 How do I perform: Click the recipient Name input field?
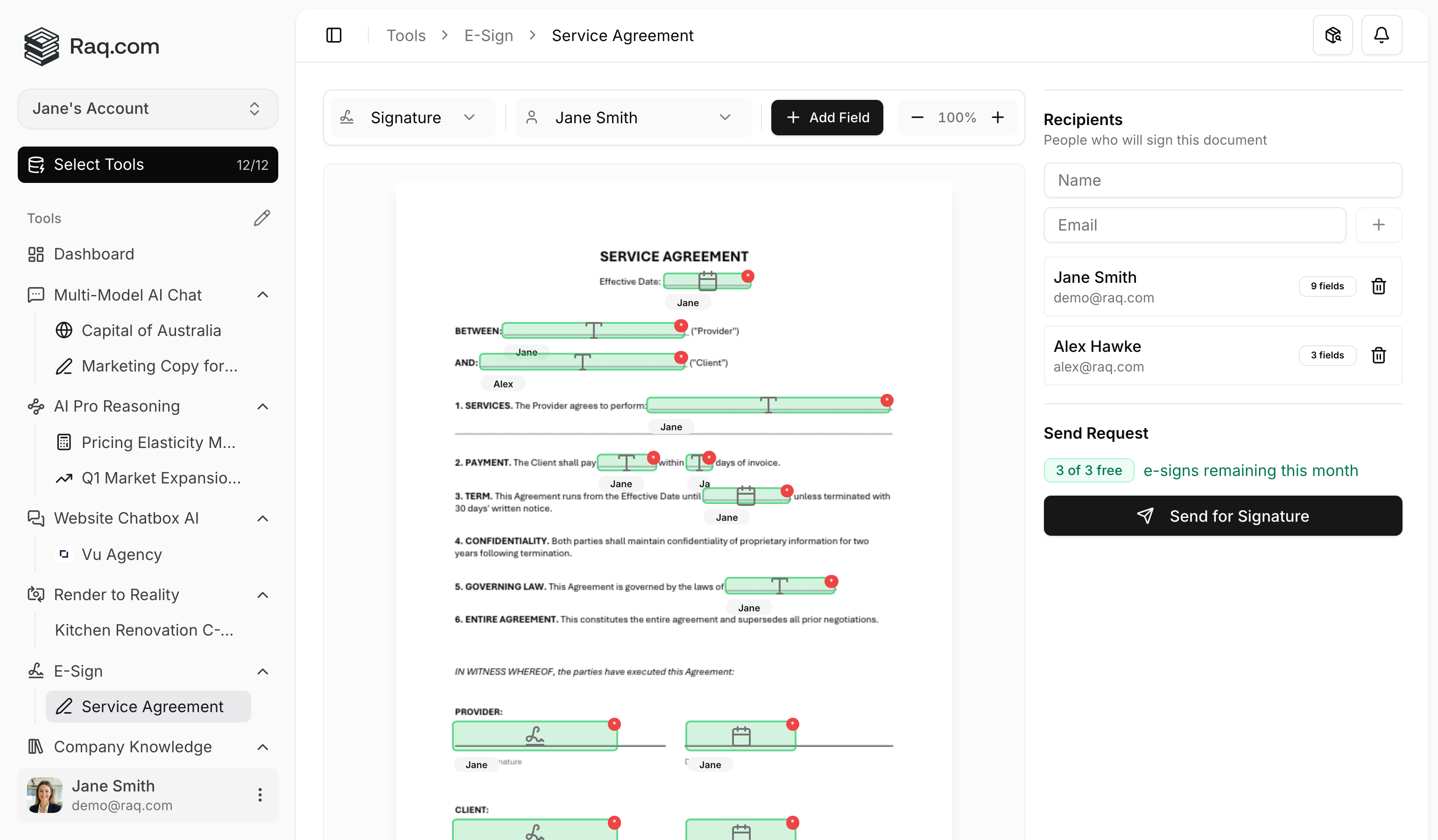tap(1222, 180)
